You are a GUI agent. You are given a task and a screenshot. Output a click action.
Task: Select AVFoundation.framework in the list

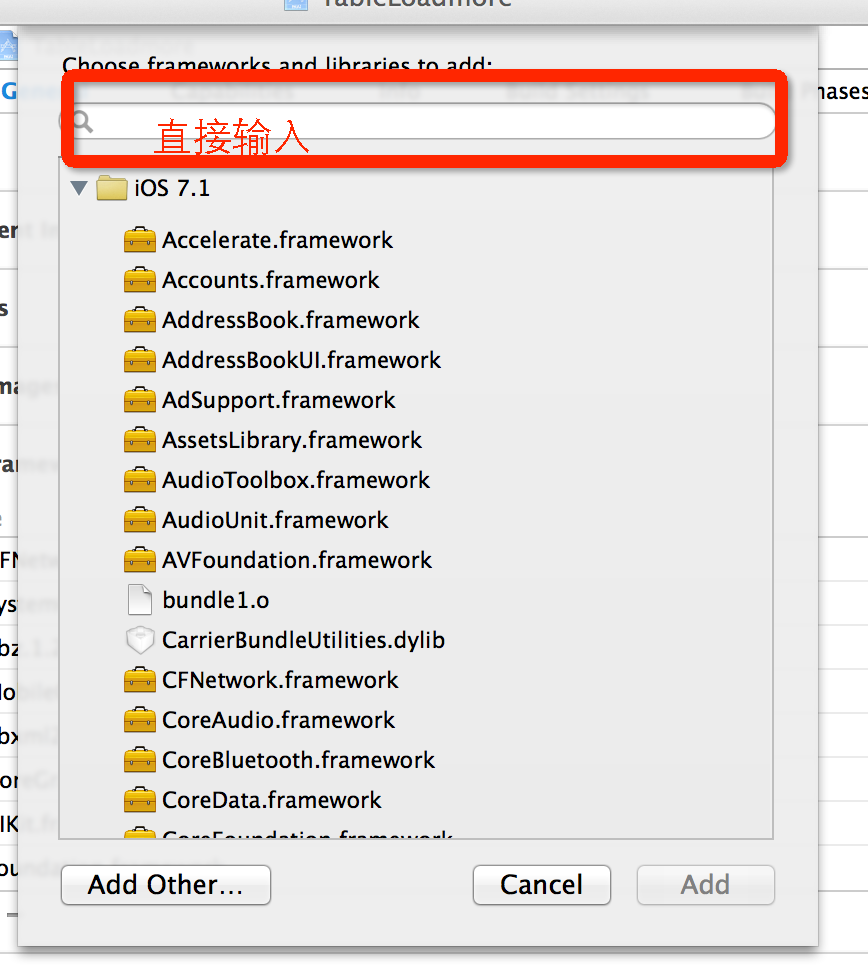(x=297, y=560)
